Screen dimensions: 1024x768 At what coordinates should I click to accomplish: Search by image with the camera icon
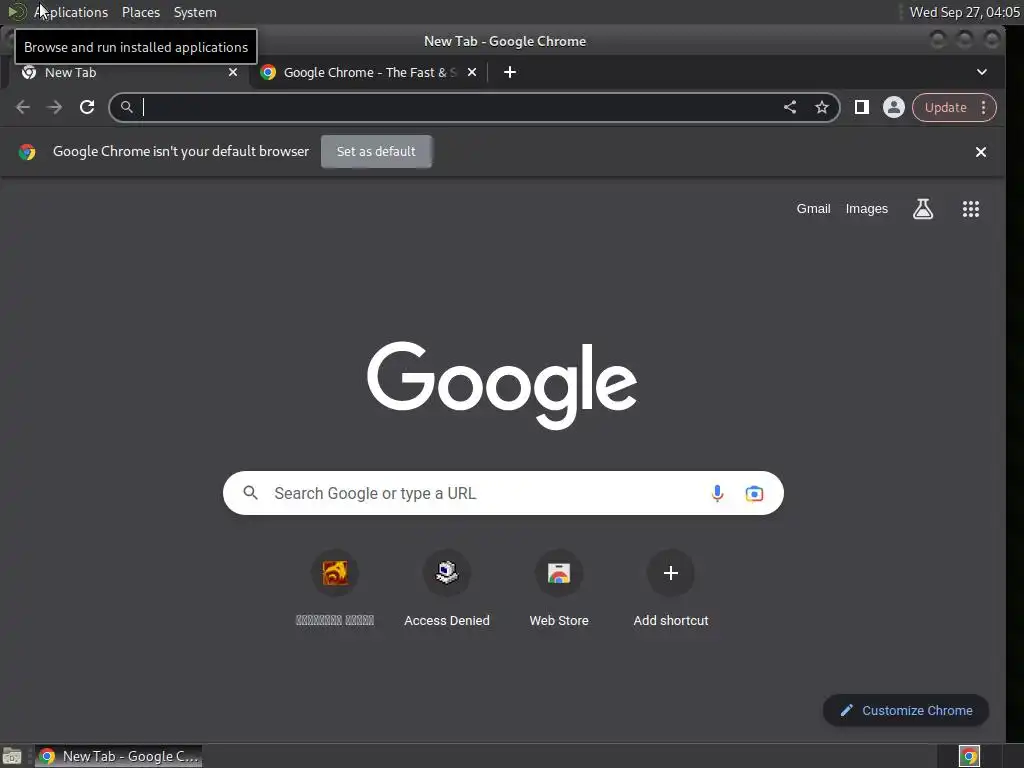click(754, 493)
